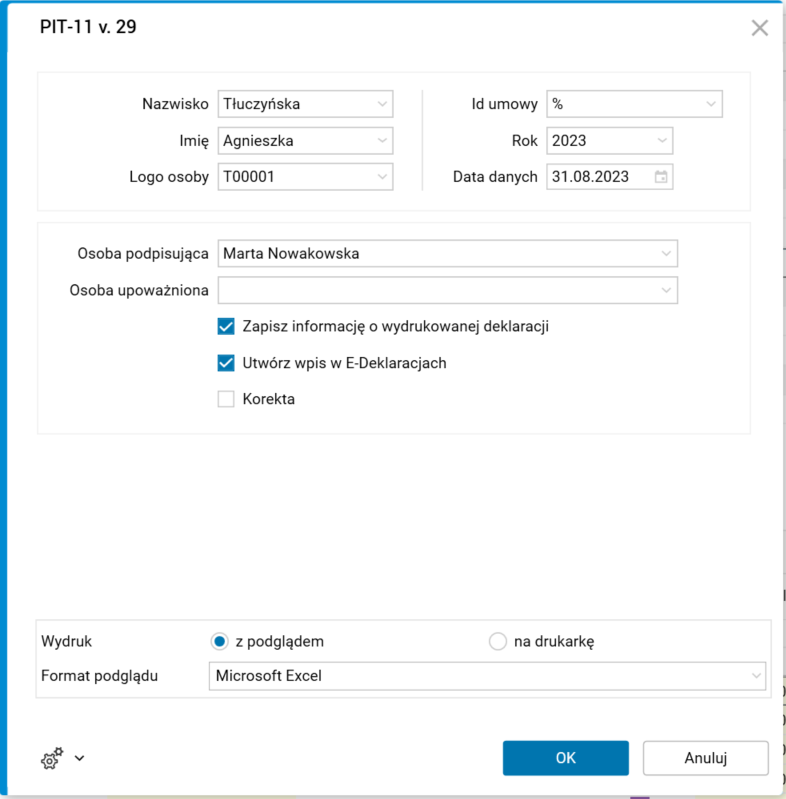Click the PIT-11 v. 29 title text
This screenshot has height=799, width=786.
(x=88, y=27)
